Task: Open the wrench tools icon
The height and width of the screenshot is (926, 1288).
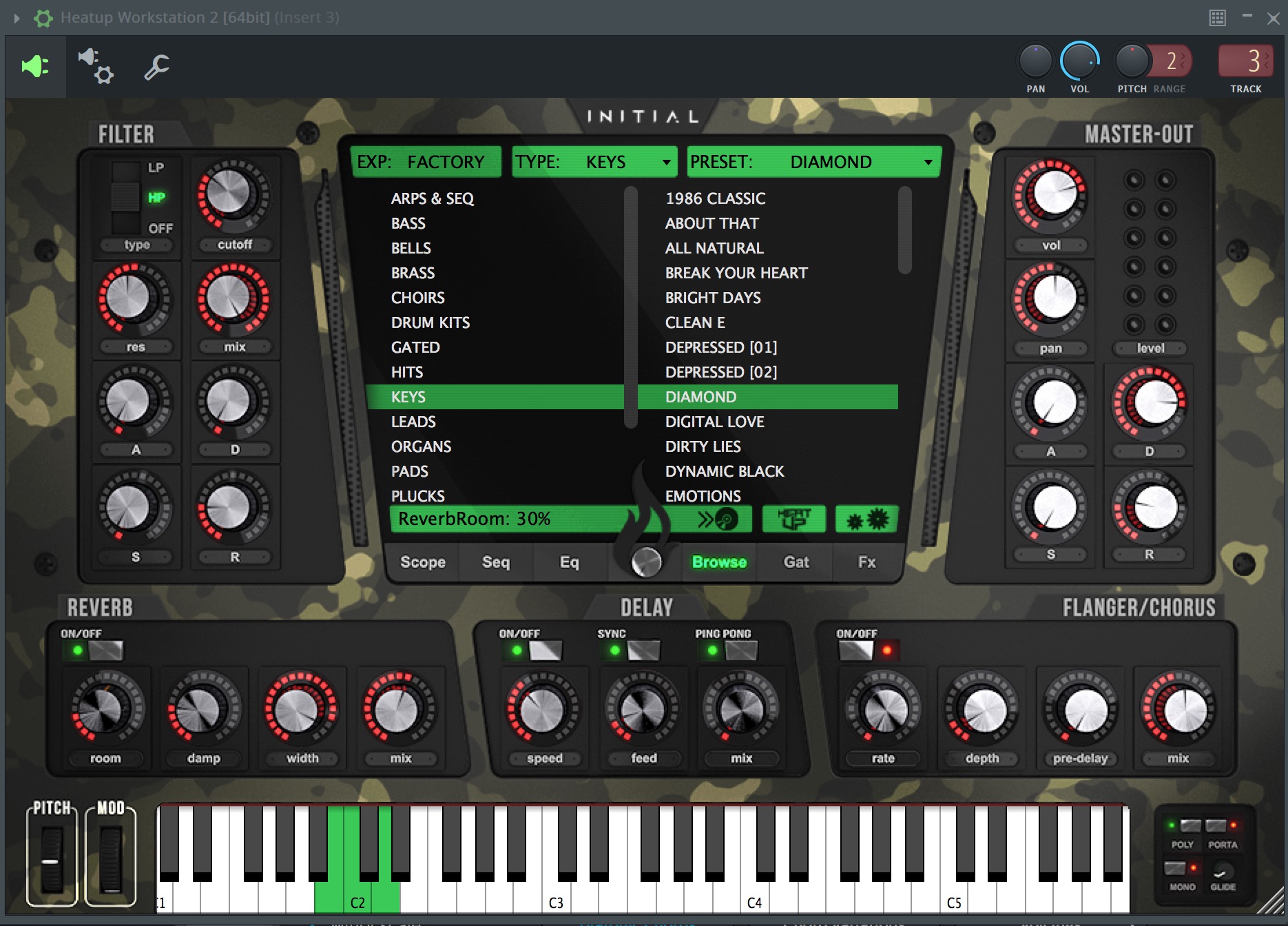Action: 157,67
